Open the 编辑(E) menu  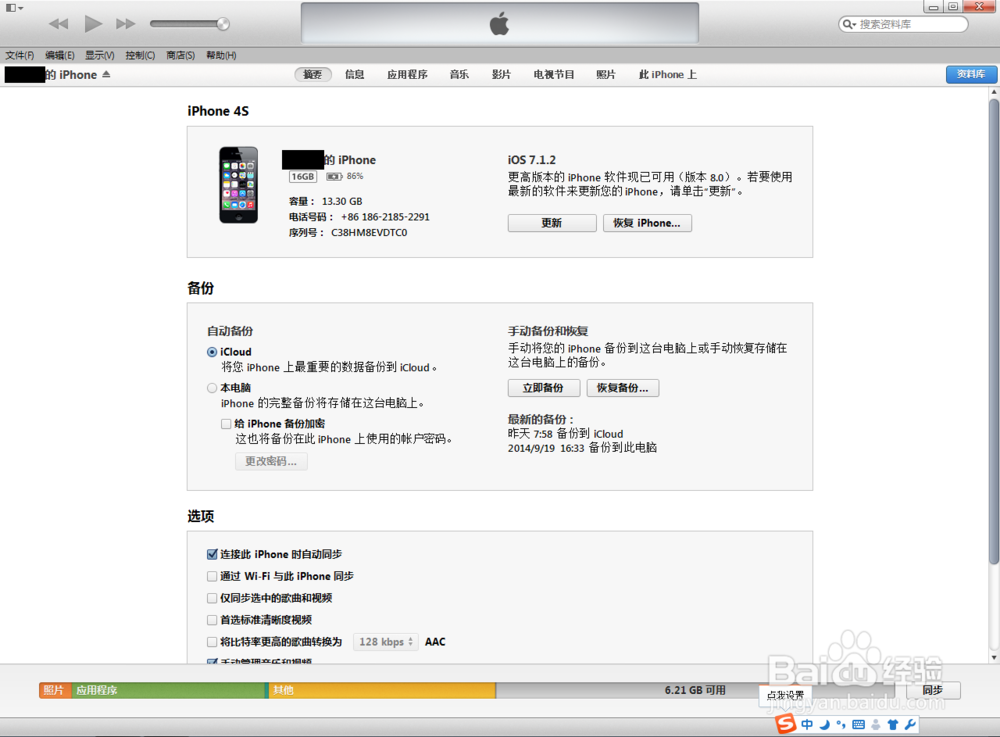click(60, 55)
